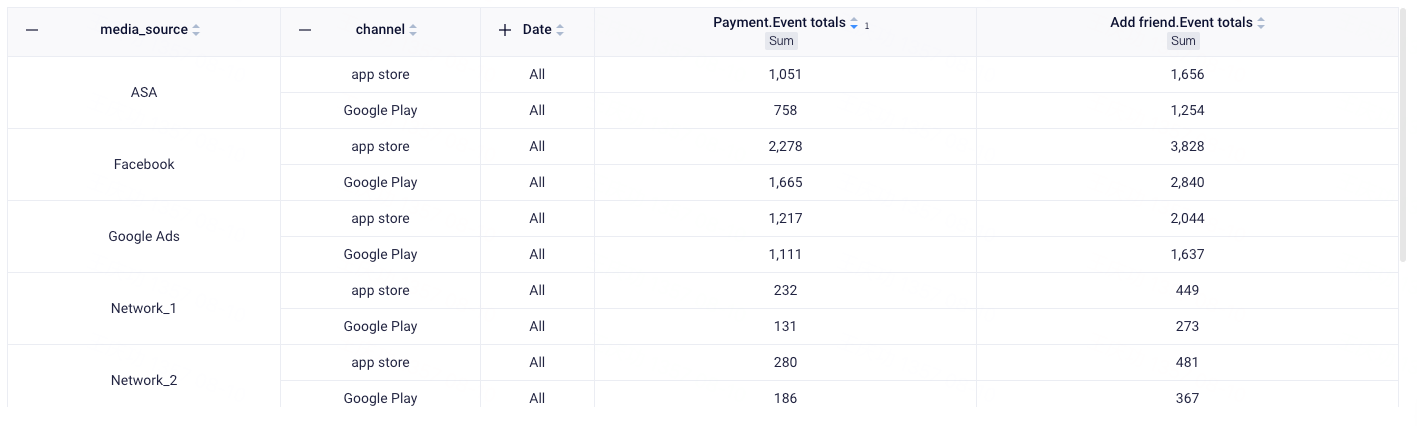
Task: Click add friend value 1,656
Action: click(x=1187, y=75)
